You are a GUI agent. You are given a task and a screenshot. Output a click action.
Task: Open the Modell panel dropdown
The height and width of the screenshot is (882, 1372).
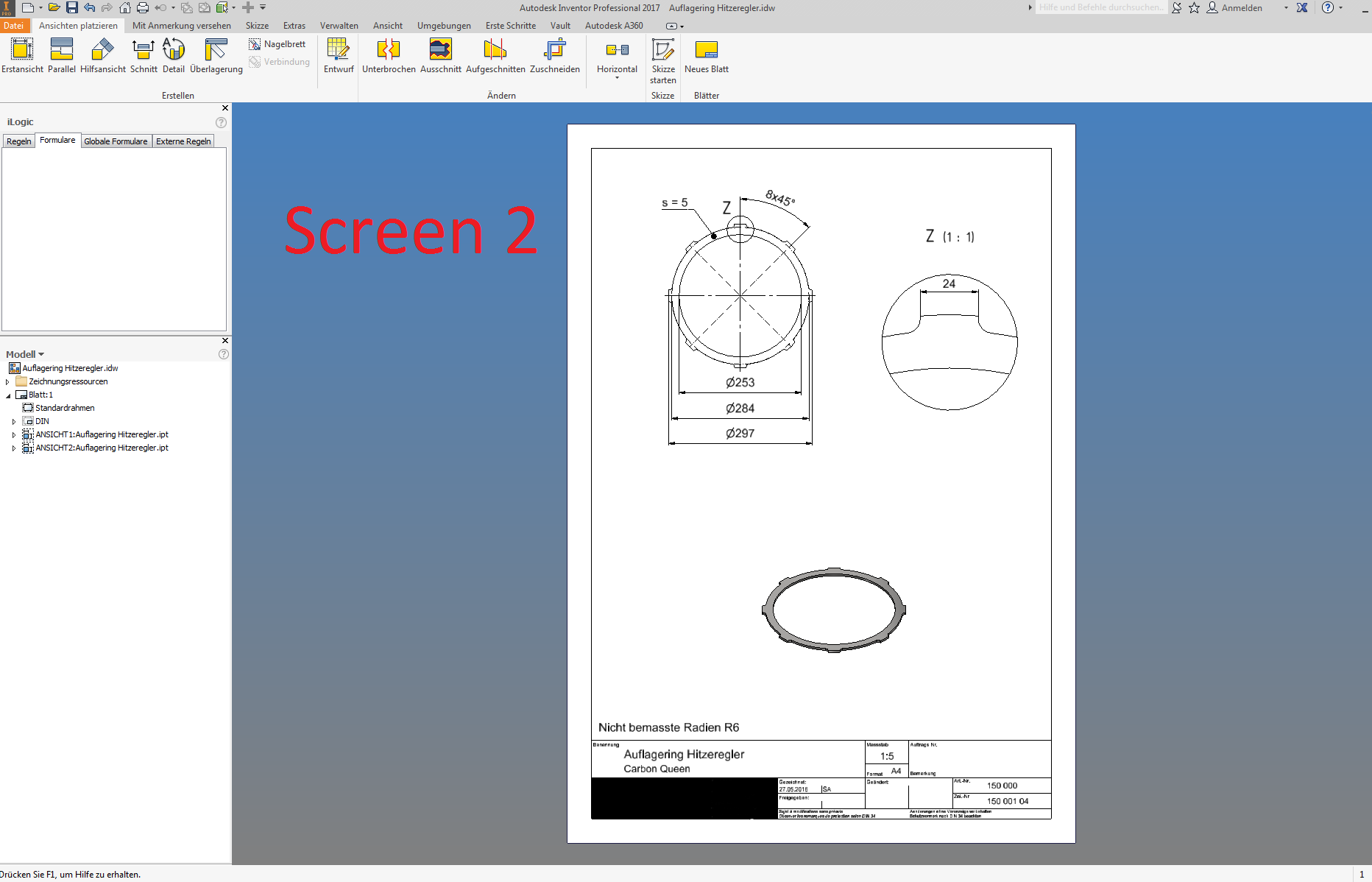point(42,354)
